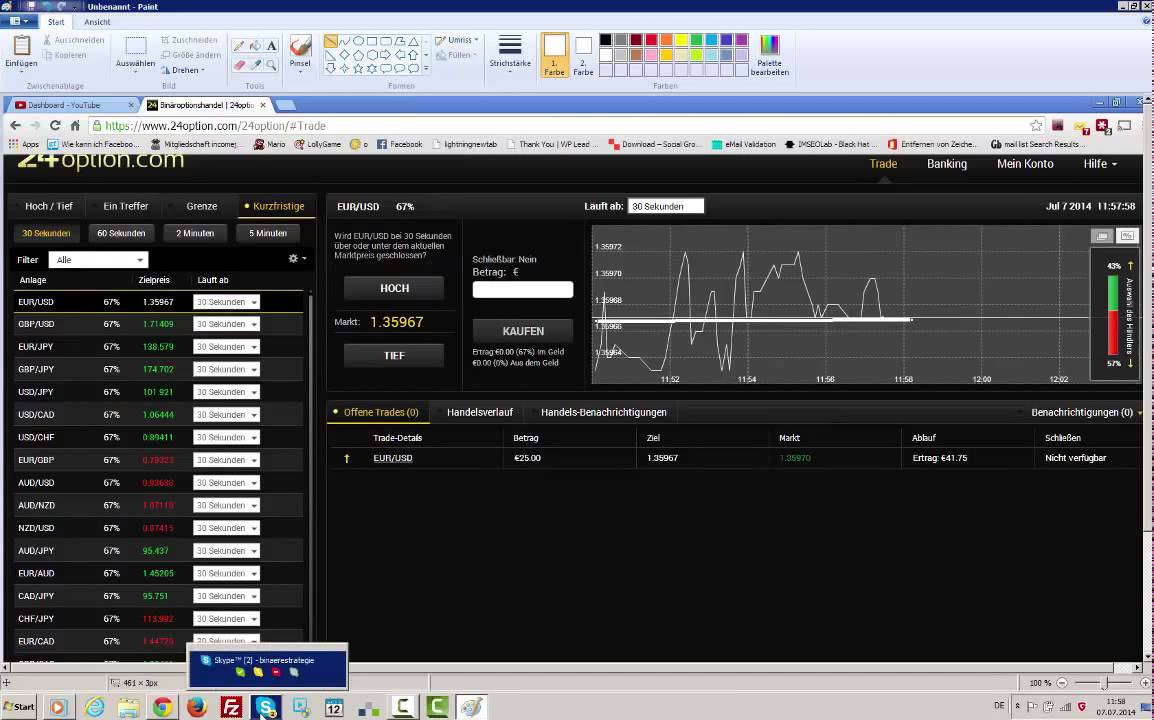Image resolution: width=1154 pixels, height=720 pixels.
Task: Switch to the Ansicht ribbon tab
Action: [96, 22]
